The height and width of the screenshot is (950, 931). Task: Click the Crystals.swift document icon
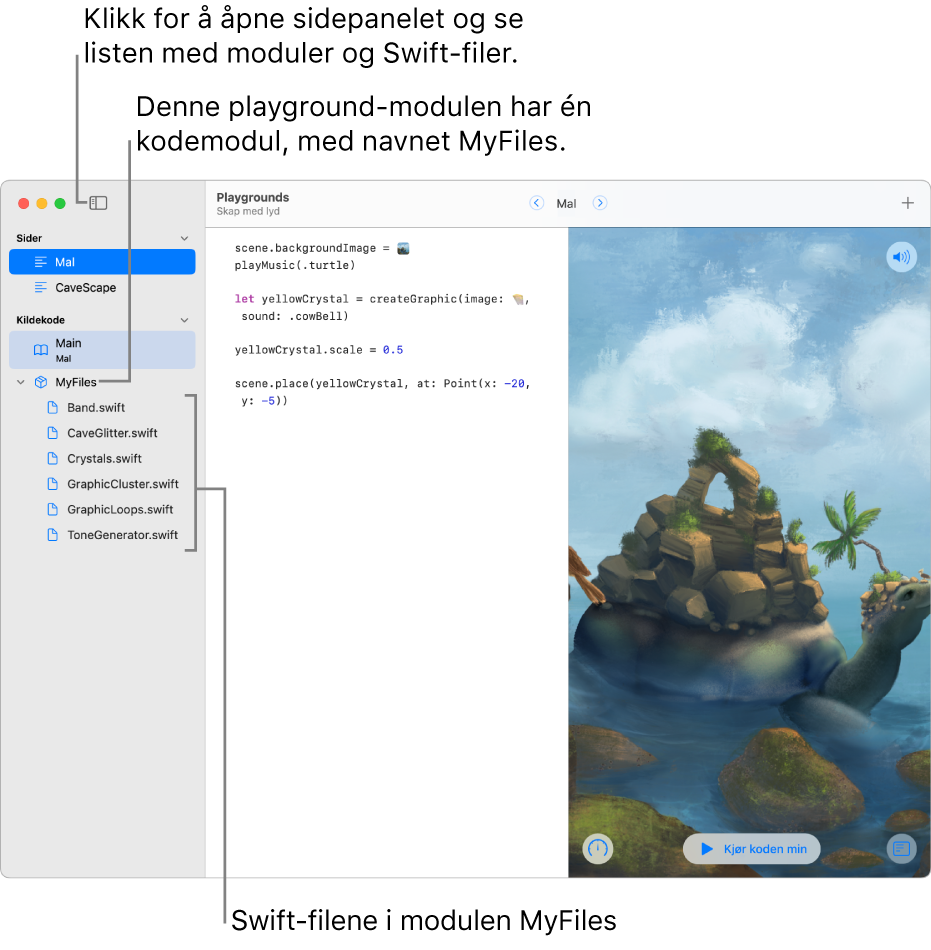pos(53,458)
